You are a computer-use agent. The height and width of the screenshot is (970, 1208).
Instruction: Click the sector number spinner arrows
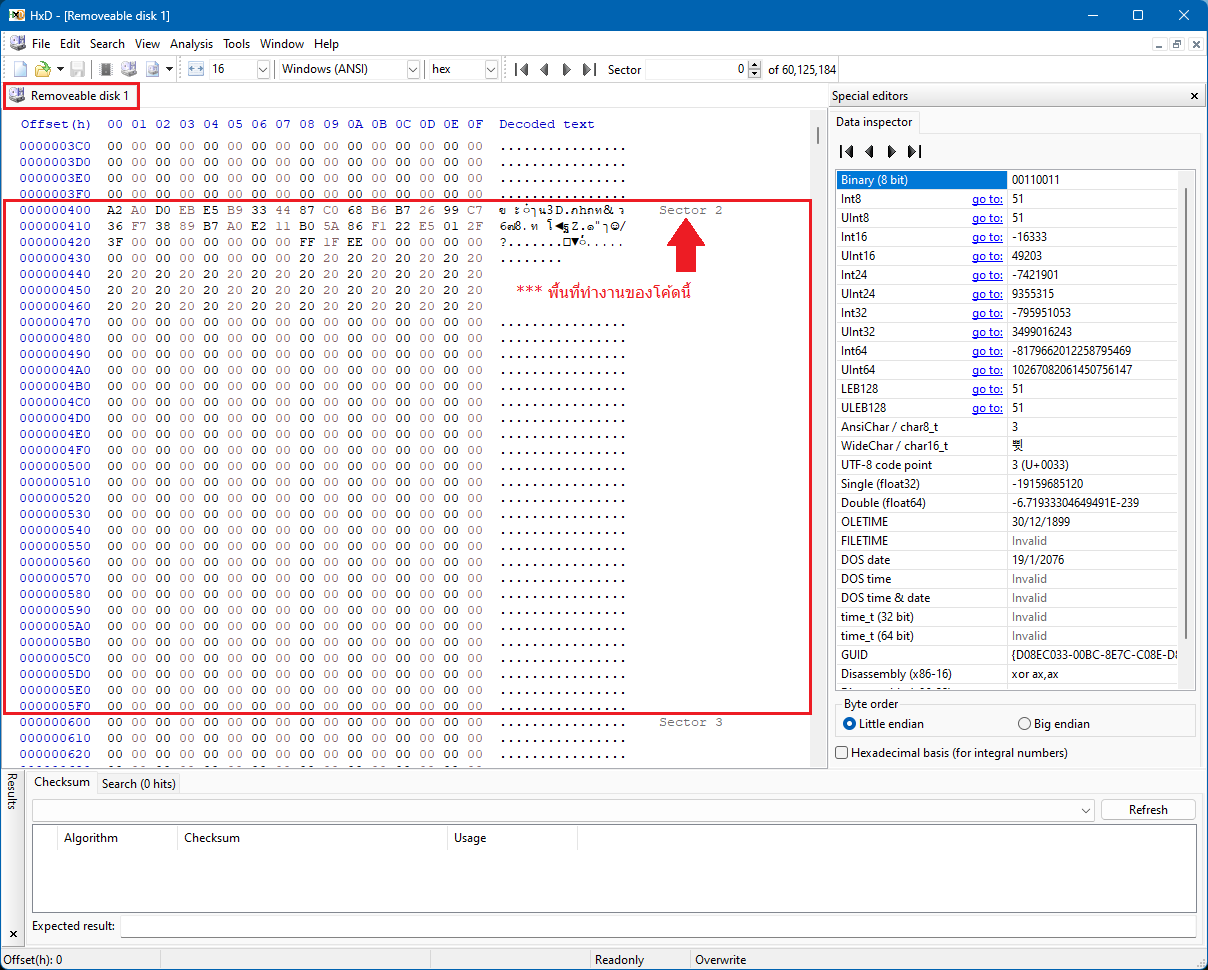click(x=755, y=69)
